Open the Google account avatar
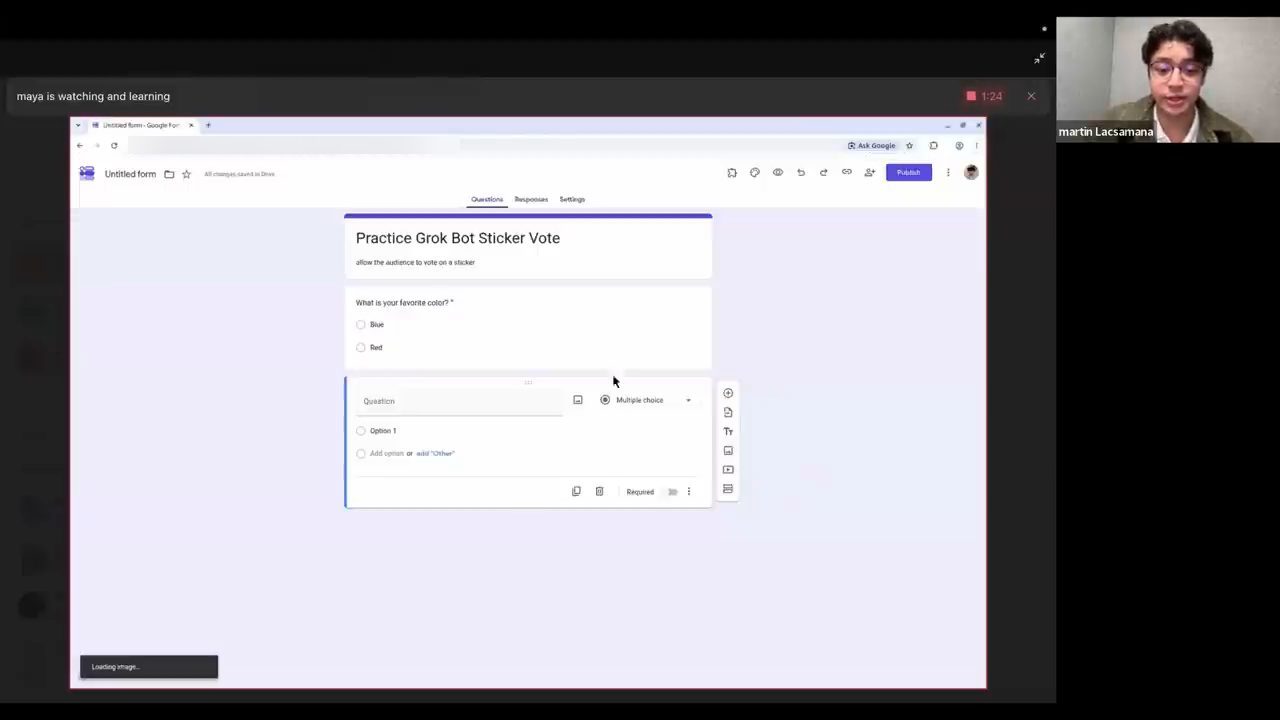 (x=971, y=173)
